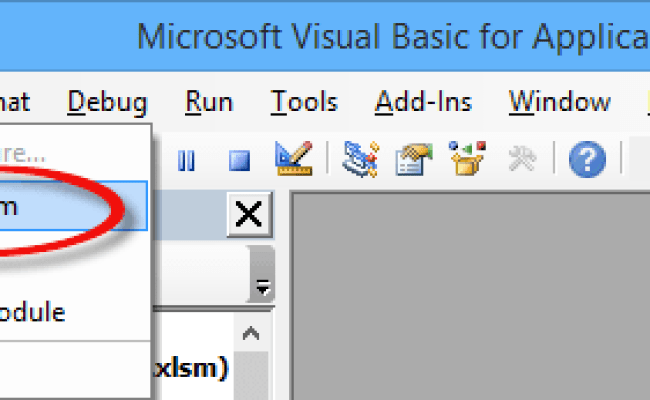This screenshot has width=650, height=400.
Task: Click the Reset (stop) toolbar icon
Action: coord(240,160)
